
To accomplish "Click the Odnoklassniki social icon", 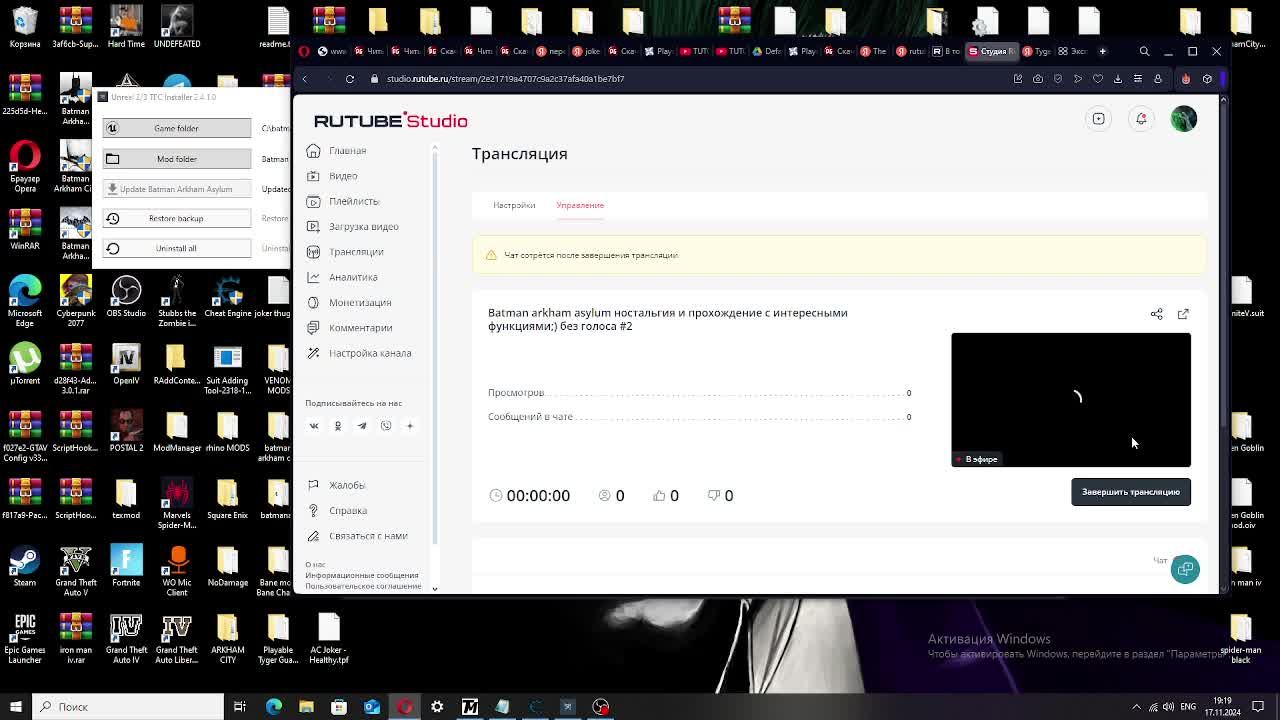I will point(338,426).
